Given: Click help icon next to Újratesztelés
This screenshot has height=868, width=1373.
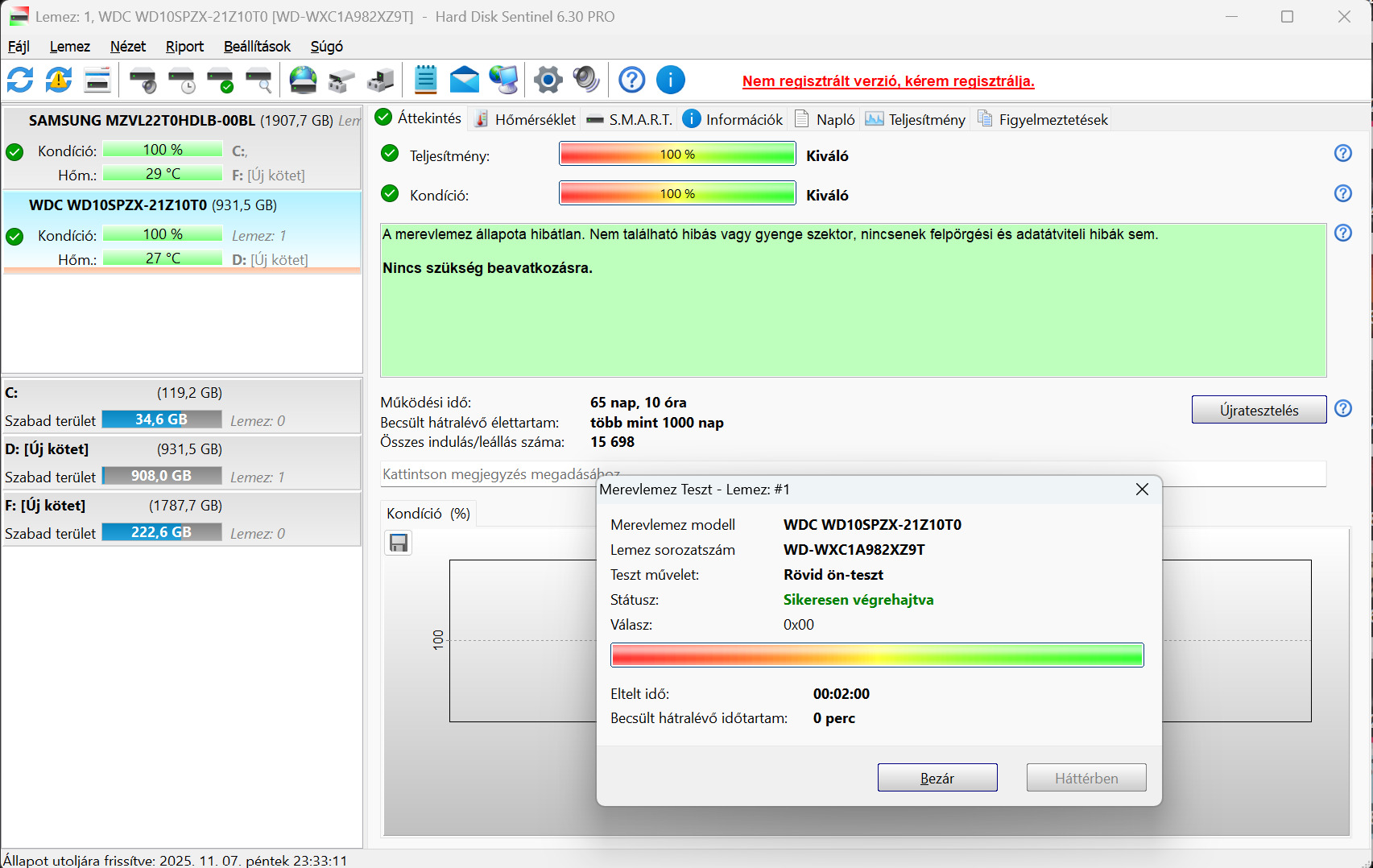Looking at the screenshot, I should [x=1343, y=408].
